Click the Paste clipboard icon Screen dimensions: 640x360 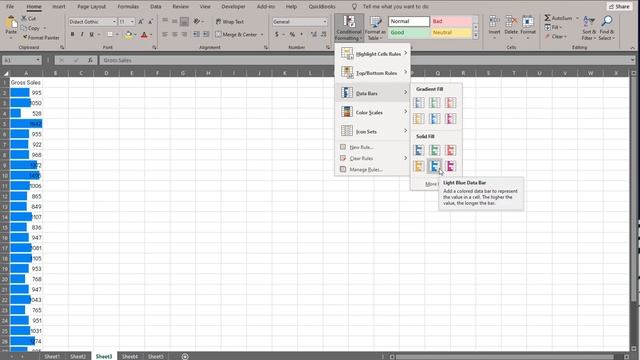click(x=11, y=22)
